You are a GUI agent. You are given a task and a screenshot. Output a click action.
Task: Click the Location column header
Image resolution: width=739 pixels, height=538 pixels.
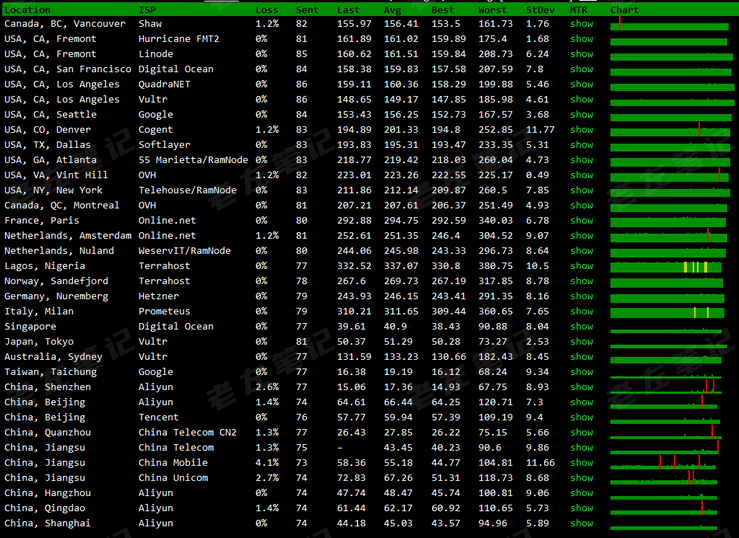coord(28,10)
